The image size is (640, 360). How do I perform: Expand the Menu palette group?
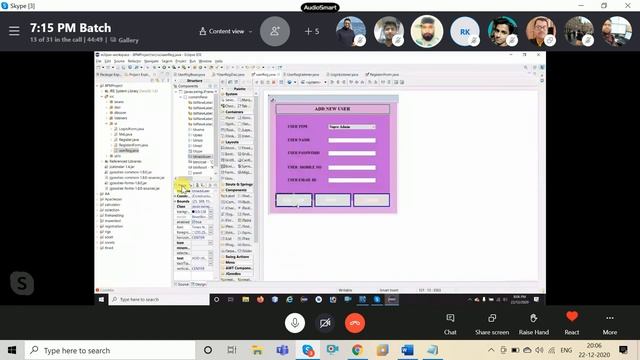[x=229, y=262]
